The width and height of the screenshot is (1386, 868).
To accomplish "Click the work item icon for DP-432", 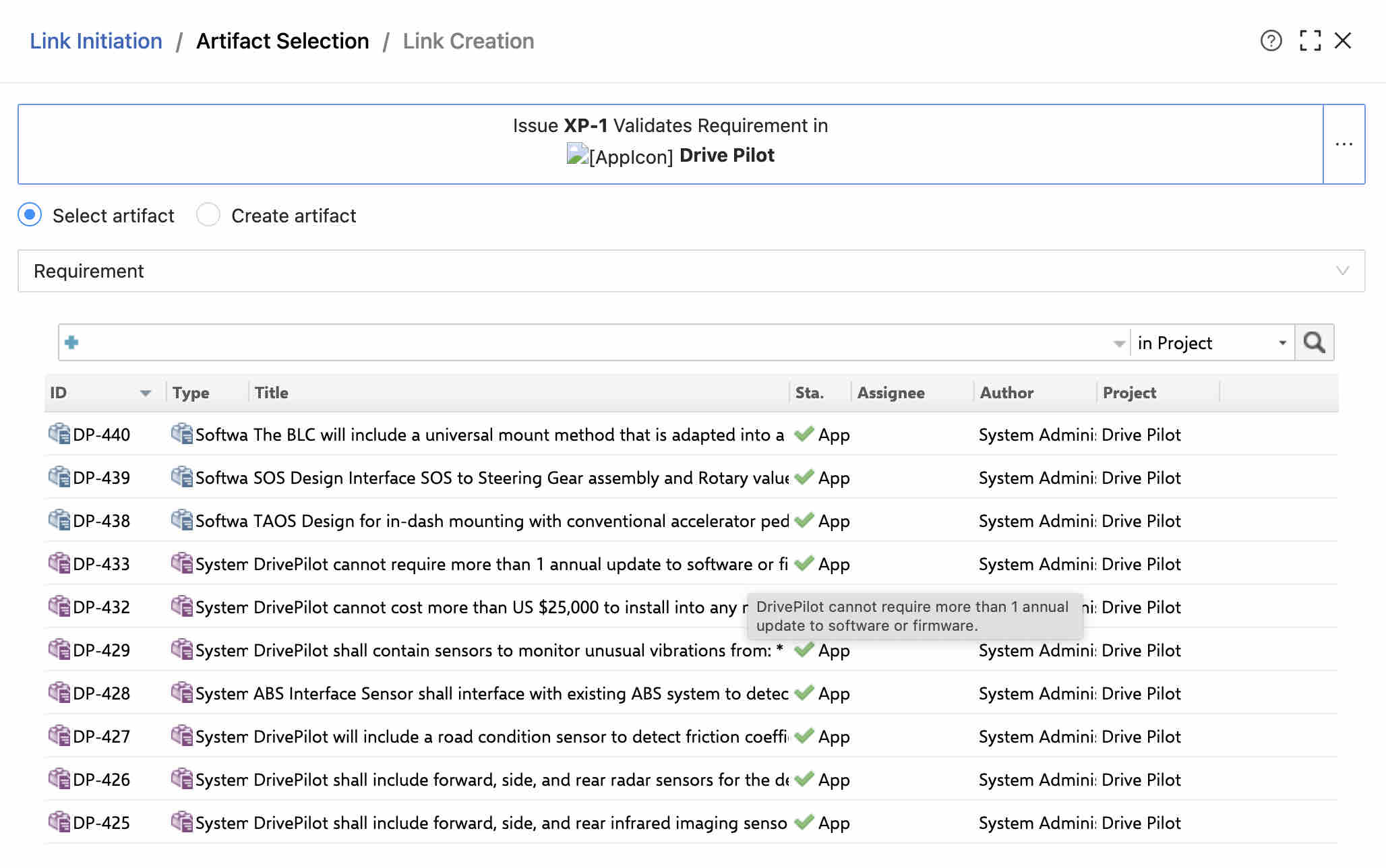I will point(59,607).
